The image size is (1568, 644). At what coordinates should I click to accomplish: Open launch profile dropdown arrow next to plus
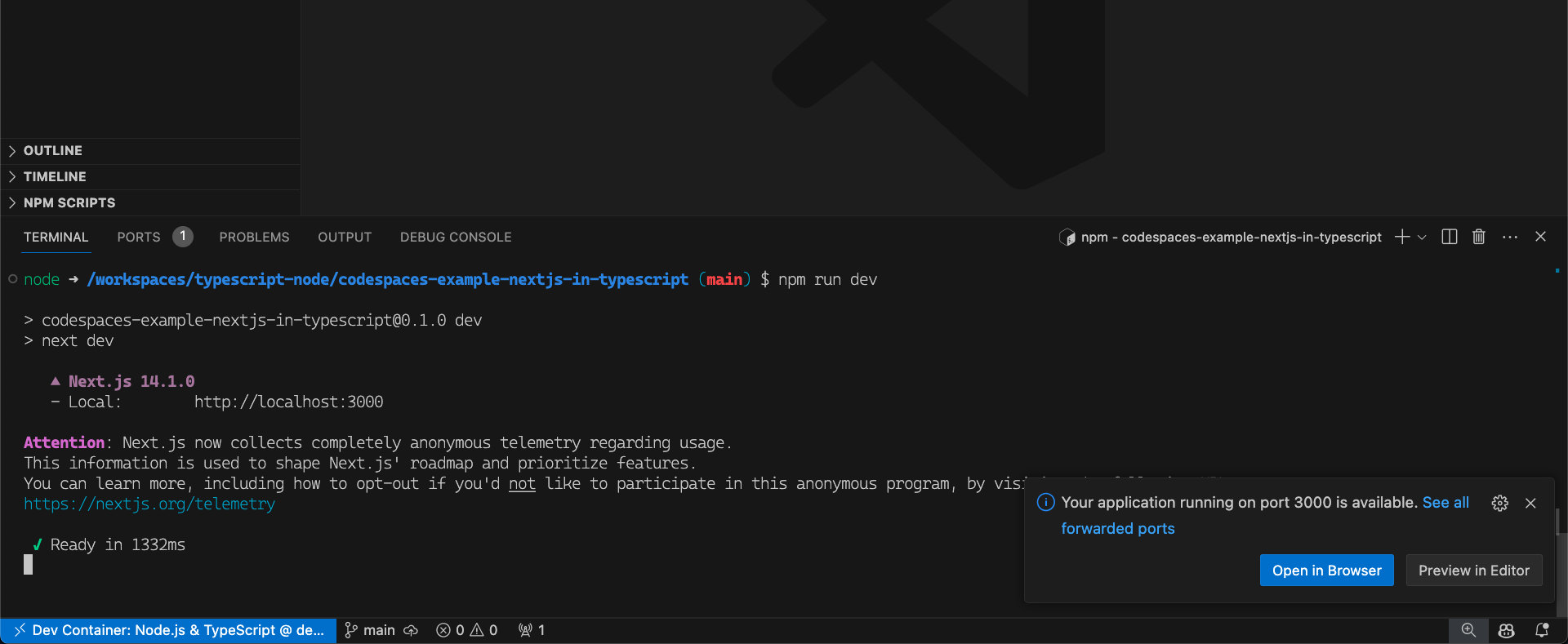click(x=1422, y=238)
